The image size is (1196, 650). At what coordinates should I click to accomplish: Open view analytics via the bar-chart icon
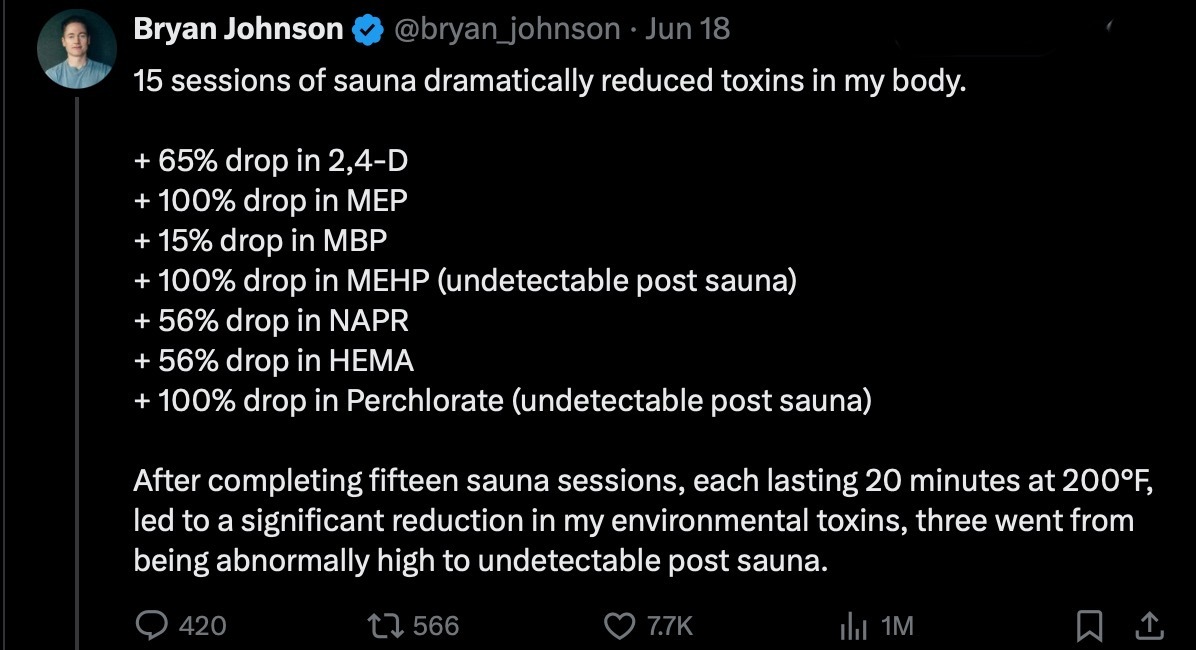(854, 626)
